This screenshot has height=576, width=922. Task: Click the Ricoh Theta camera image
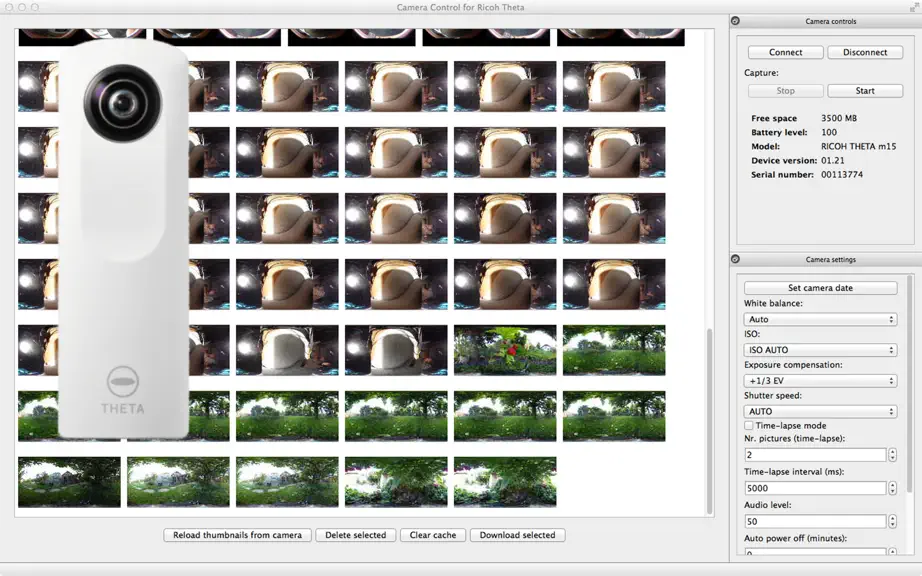pos(123,239)
